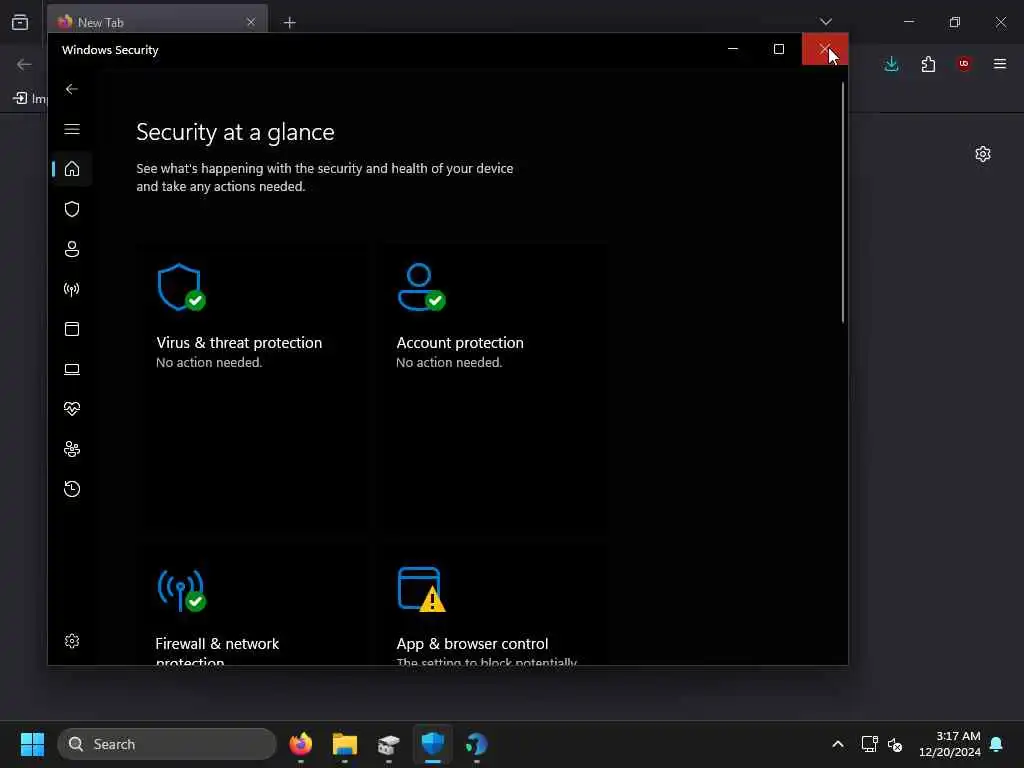Open the notifications bell in taskbar
The width and height of the screenshot is (1024, 768).
(997, 744)
